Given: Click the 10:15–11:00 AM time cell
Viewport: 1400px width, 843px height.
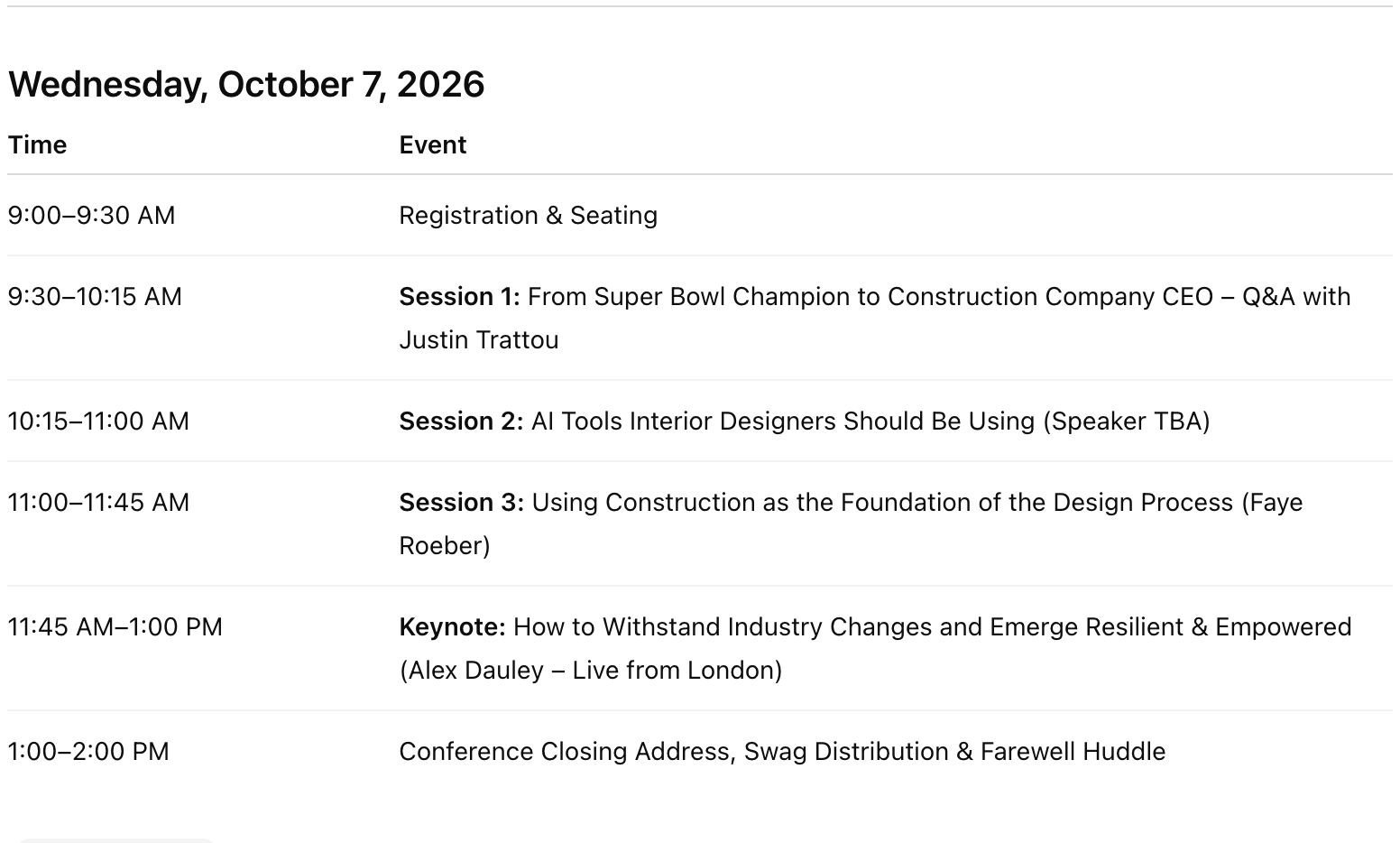Looking at the screenshot, I should [98, 421].
